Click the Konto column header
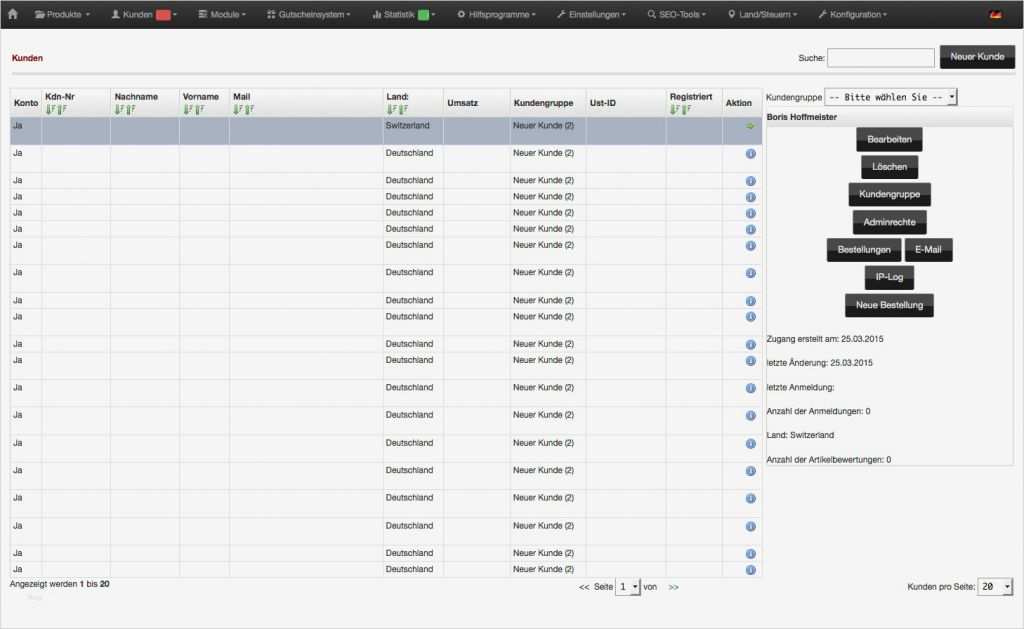 point(26,103)
